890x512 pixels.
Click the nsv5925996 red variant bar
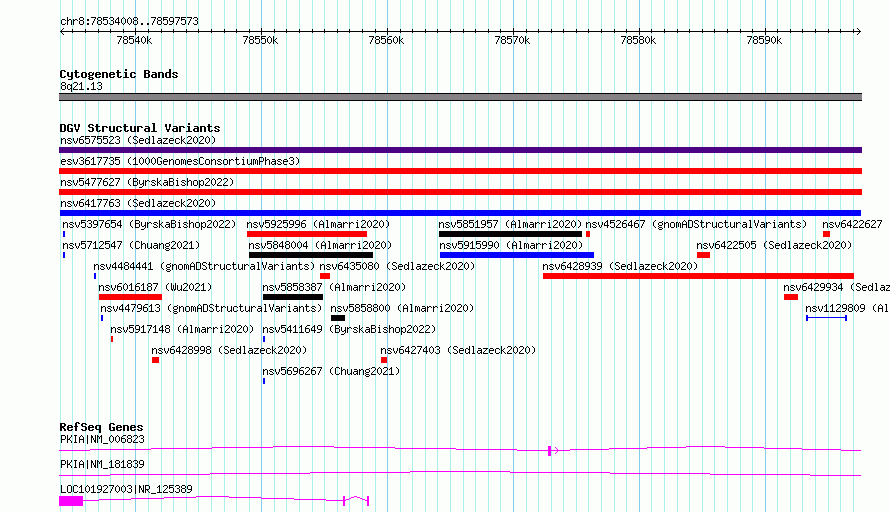[307, 234]
